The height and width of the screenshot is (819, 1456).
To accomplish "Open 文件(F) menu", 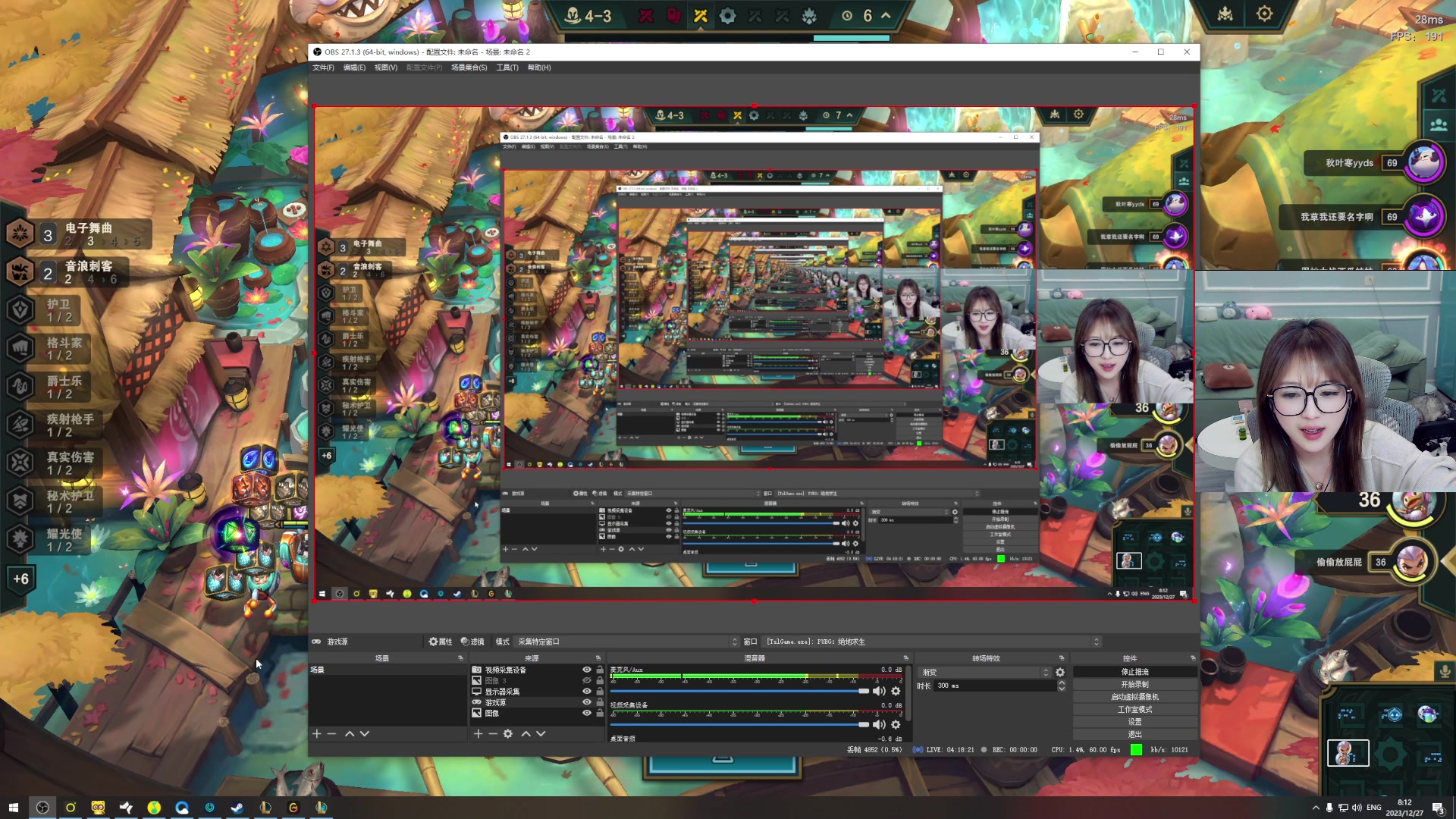I will 323,67.
